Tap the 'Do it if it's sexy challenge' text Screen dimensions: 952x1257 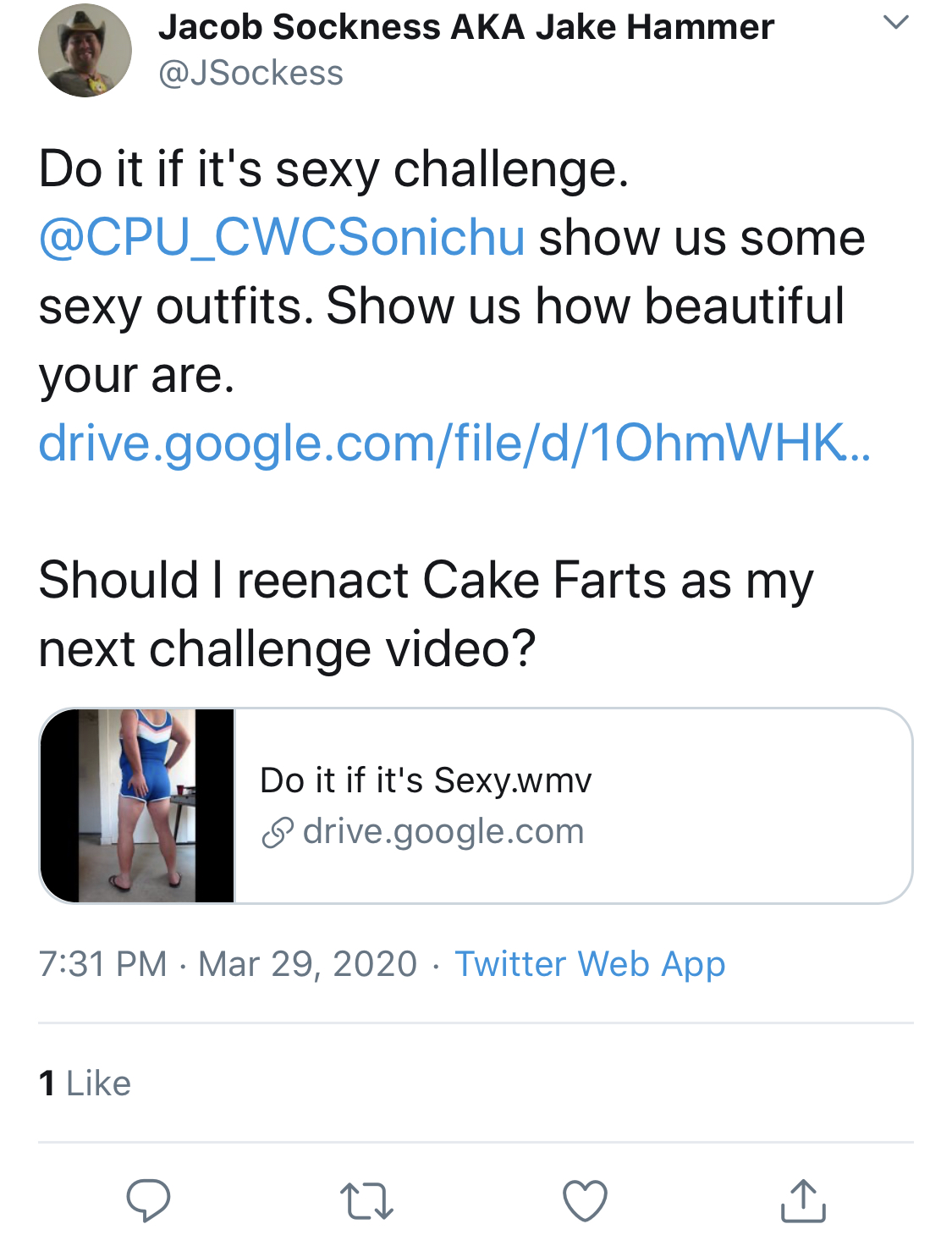[333, 168]
